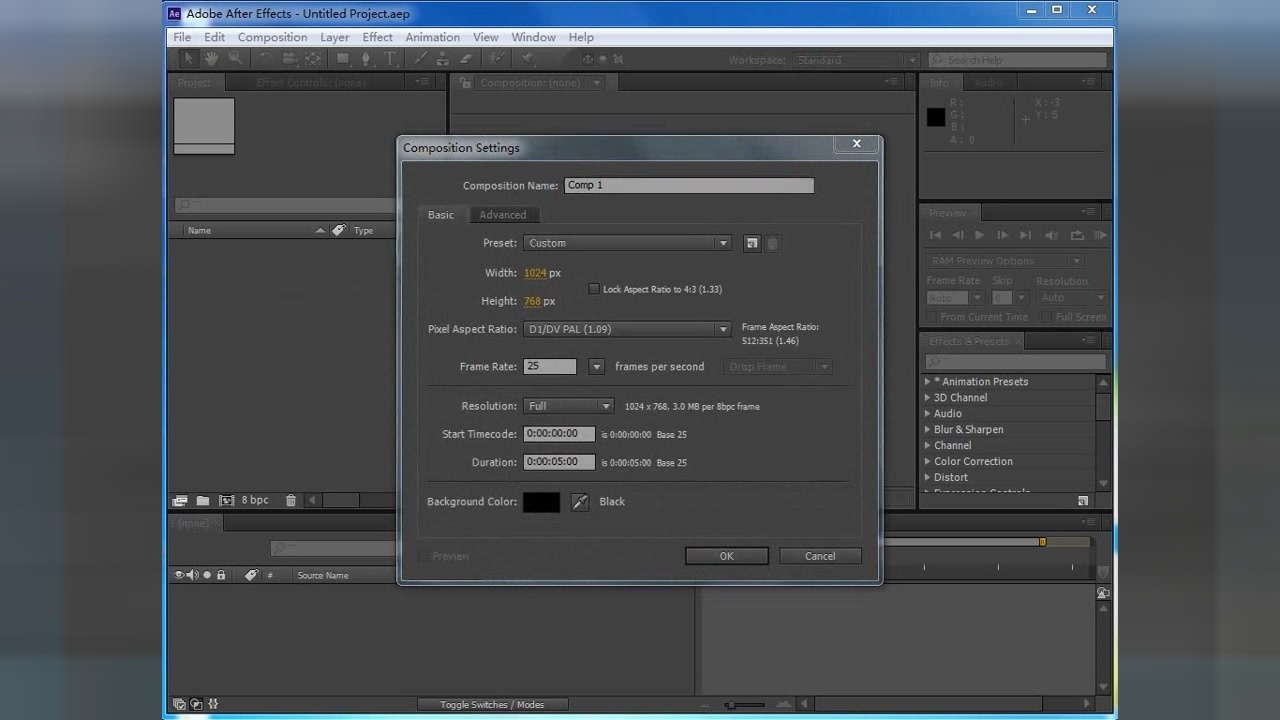The width and height of the screenshot is (1280, 720).
Task: Click the lock column icon in timeline
Action: (x=221, y=575)
